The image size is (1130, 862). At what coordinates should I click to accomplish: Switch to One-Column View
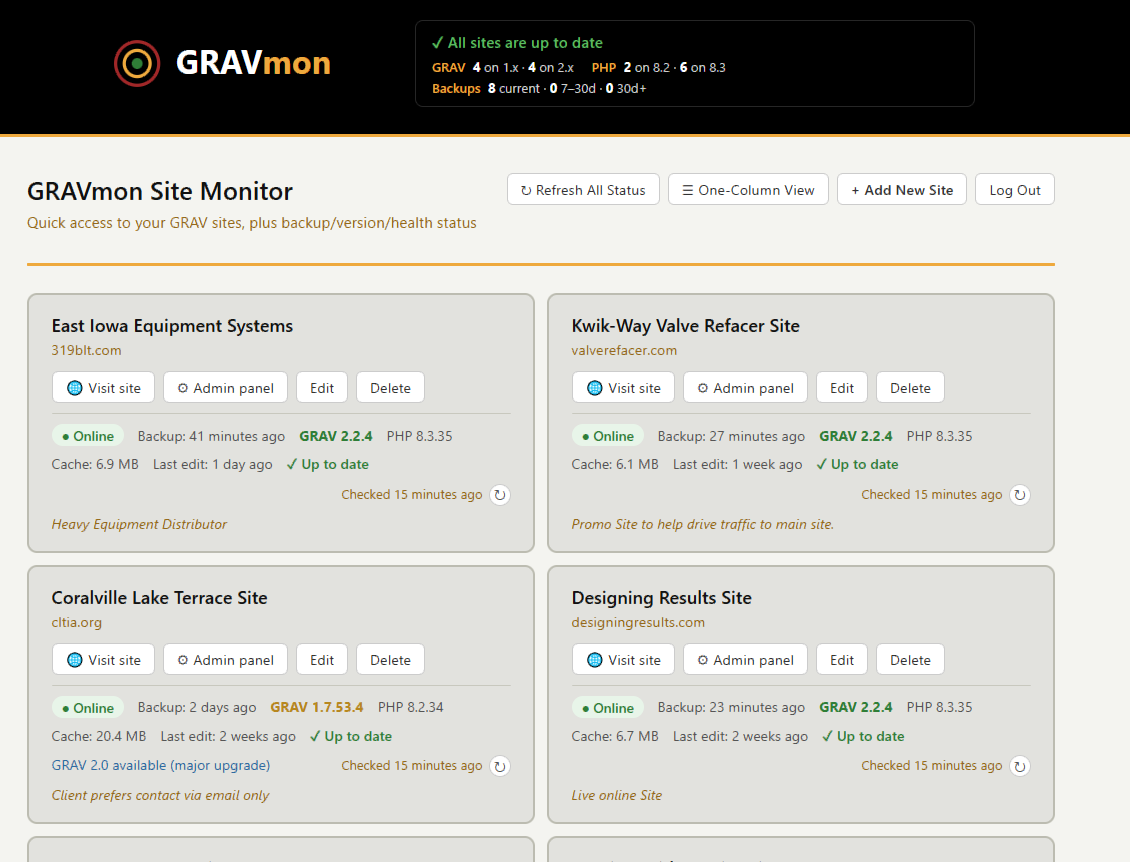748,190
